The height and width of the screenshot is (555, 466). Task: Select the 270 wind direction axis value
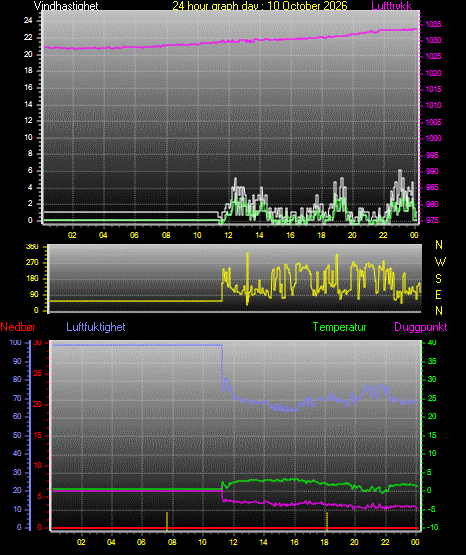tap(32, 263)
